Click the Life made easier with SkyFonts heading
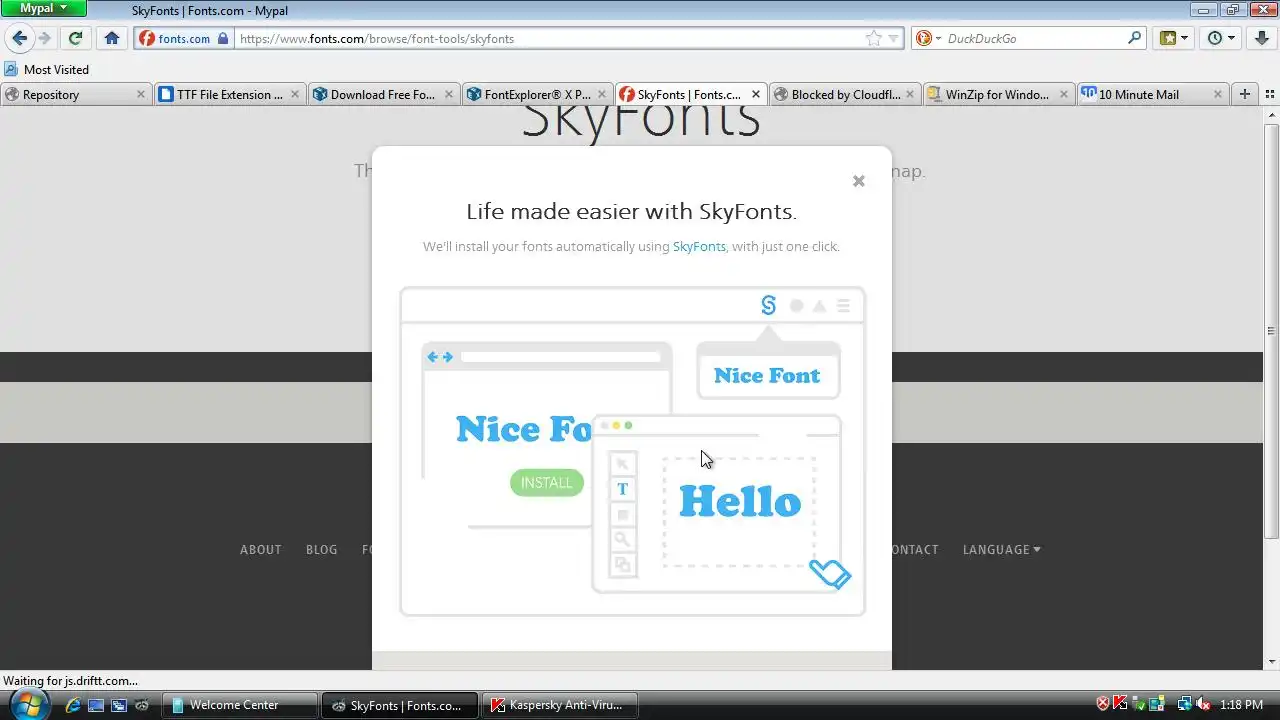 pos(631,211)
